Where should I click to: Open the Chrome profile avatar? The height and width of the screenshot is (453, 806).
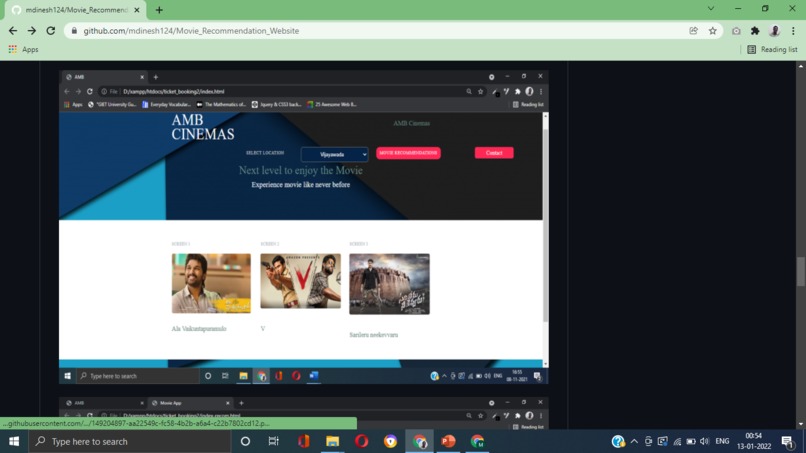(774, 31)
